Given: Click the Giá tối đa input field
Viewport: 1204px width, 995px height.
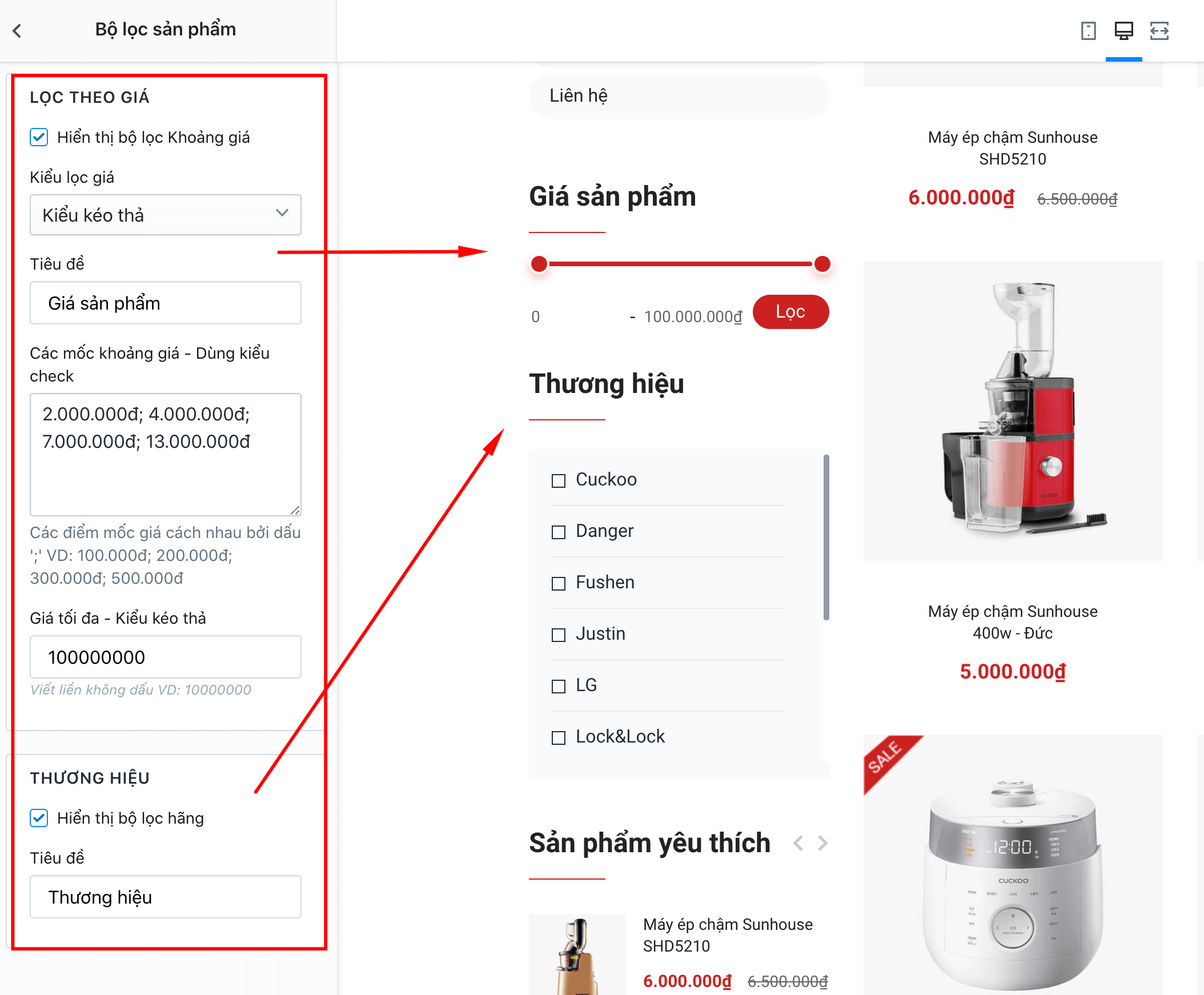Looking at the screenshot, I should (x=166, y=657).
